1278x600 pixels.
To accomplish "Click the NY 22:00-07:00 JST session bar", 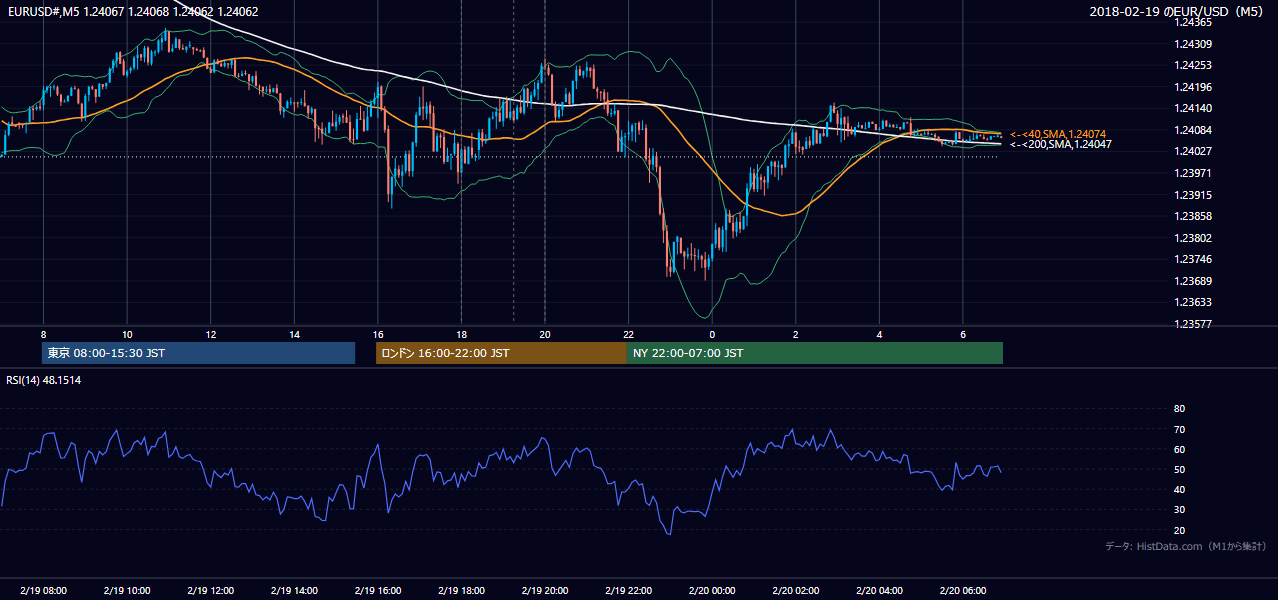I will pyautogui.click(x=815, y=353).
